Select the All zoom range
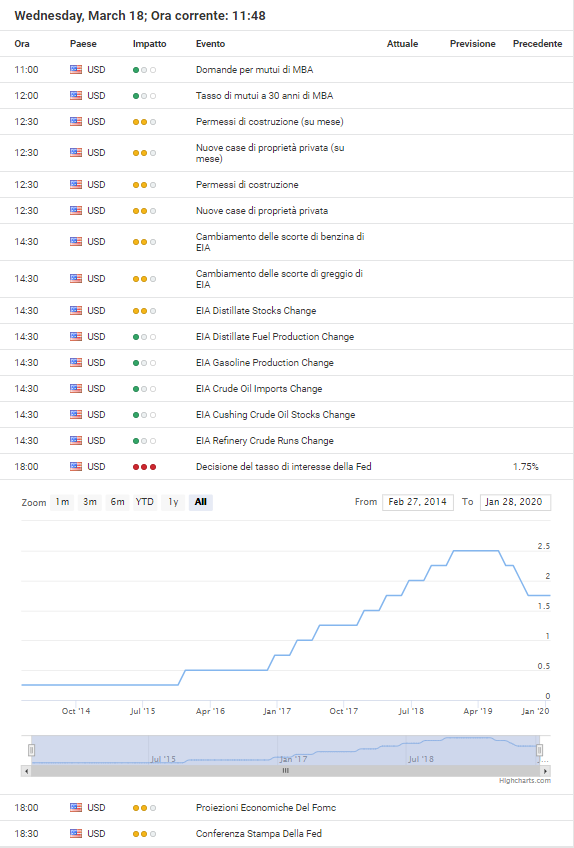 201,502
